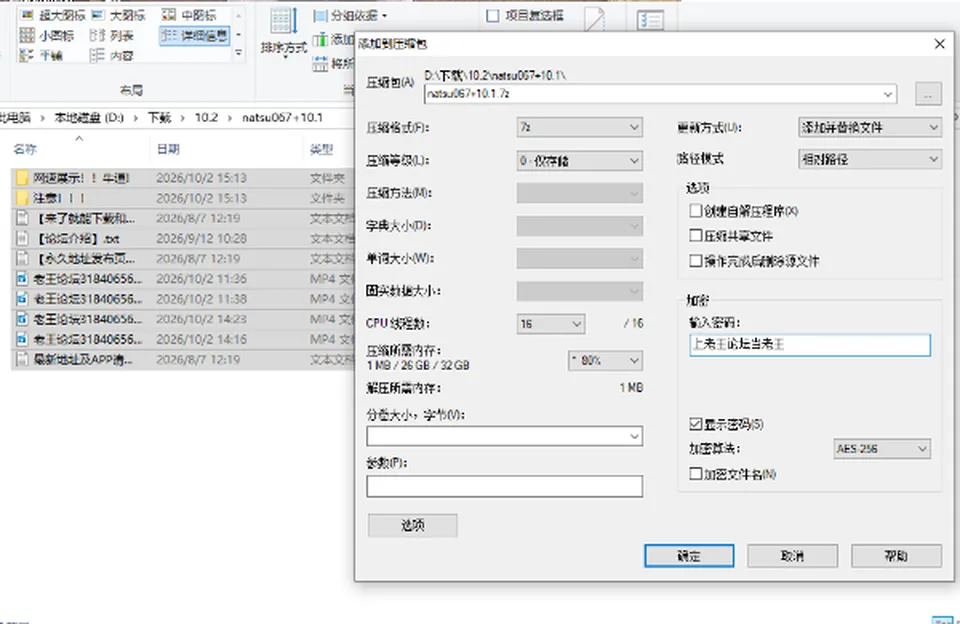Confirm archive creation with 确定
Viewport: 960px width, 624px height.
pyautogui.click(x=689, y=556)
